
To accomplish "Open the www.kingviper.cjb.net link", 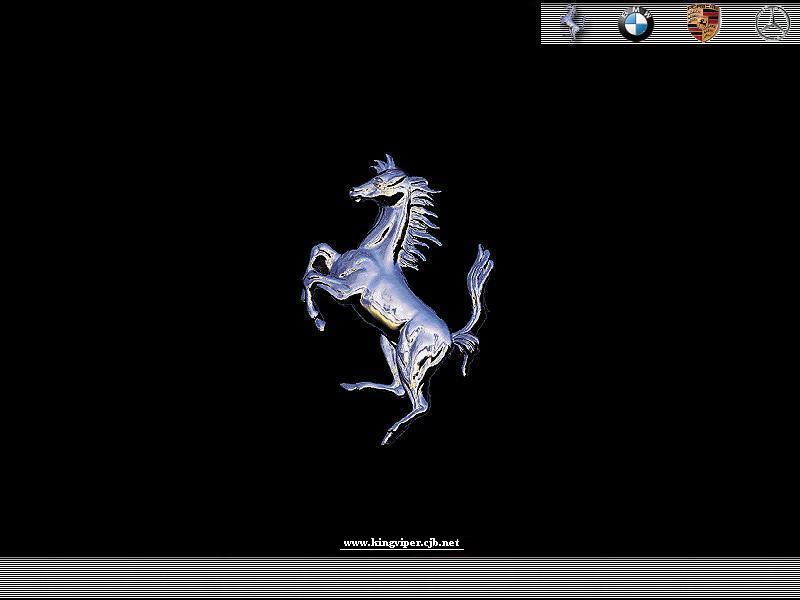I will [402, 542].
